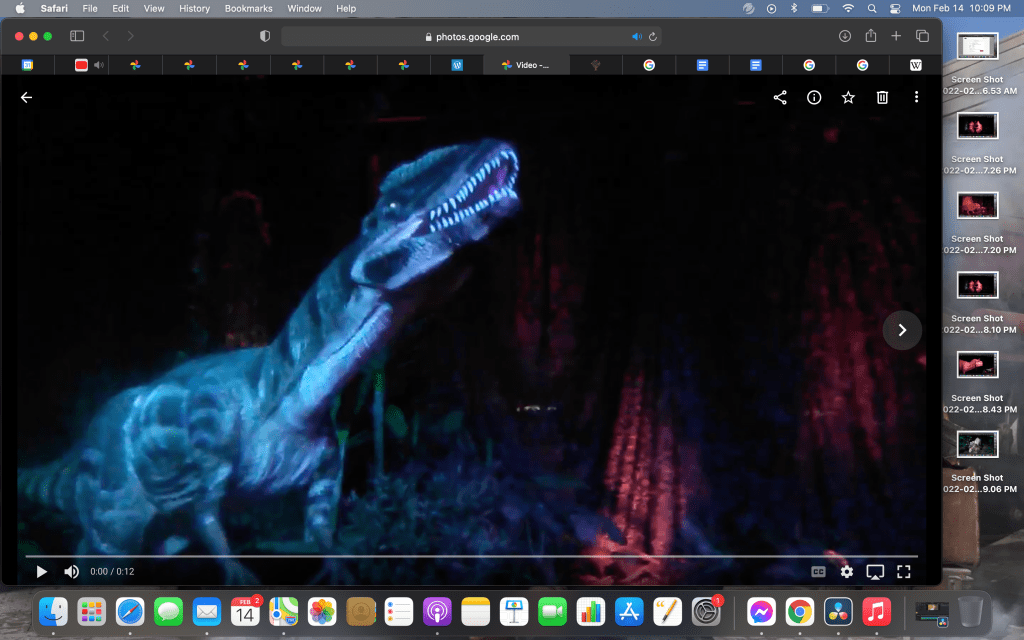Open the Window menu
Image resolution: width=1024 pixels, height=640 pixels.
[304, 8]
